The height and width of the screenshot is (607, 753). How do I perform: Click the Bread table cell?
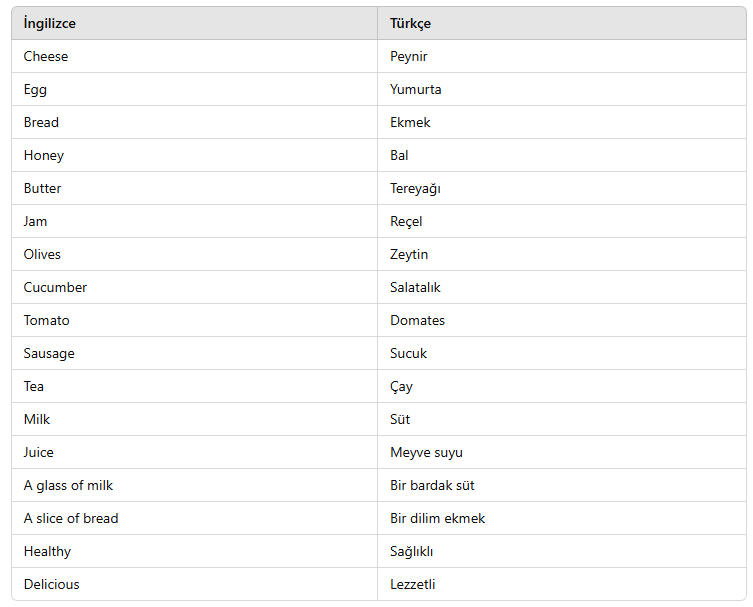tap(194, 122)
